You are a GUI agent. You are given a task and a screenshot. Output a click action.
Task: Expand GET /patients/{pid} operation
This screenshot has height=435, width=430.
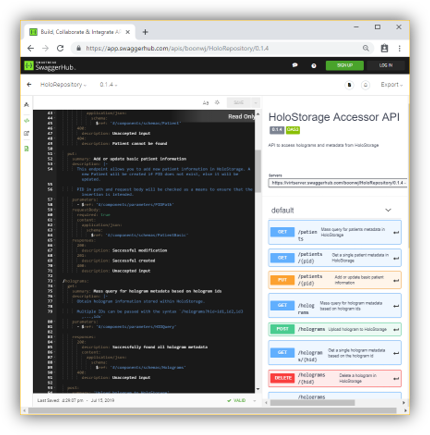click(335, 258)
